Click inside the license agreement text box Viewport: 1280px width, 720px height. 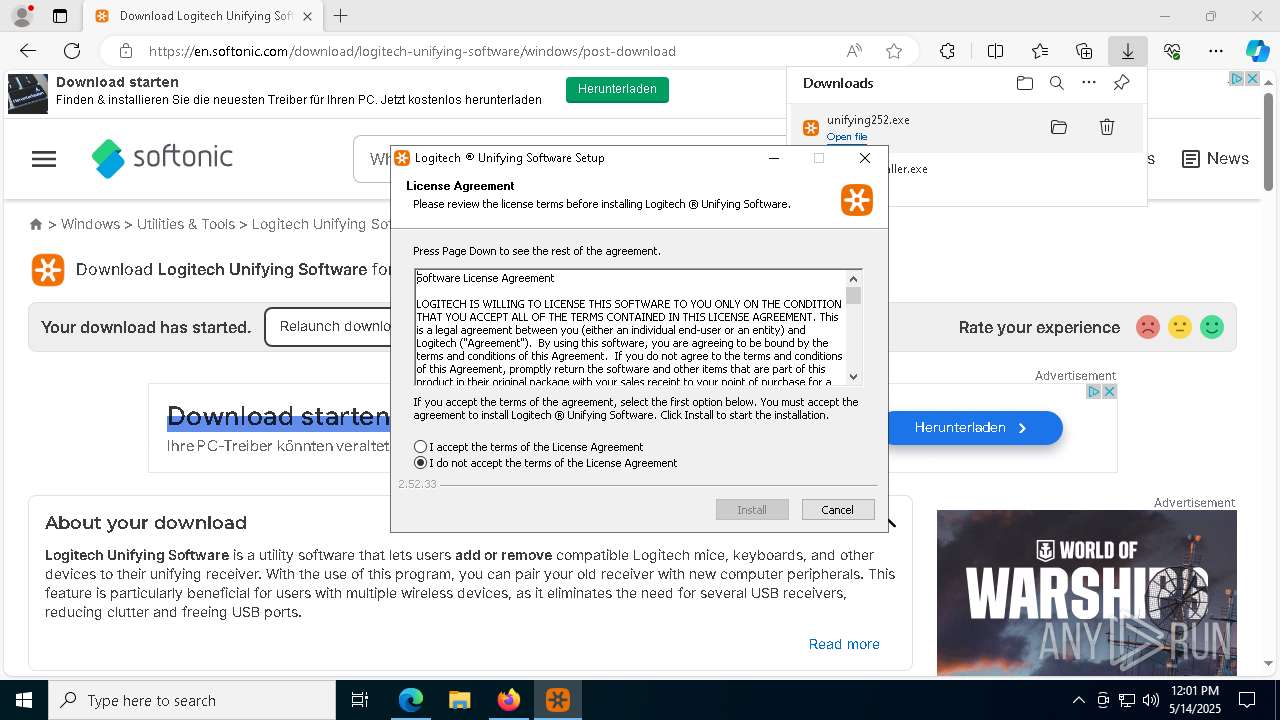[x=630, y=327]
